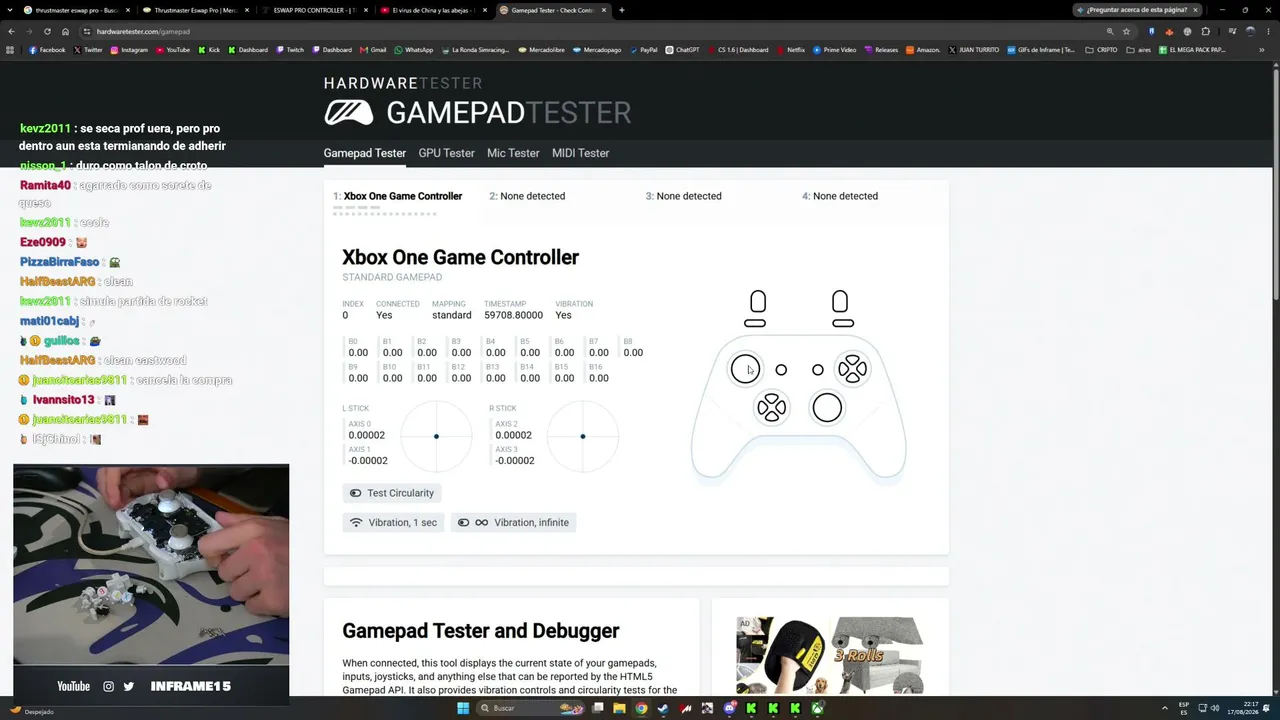Open the YouTube bookmark

(x=172, y=50)
